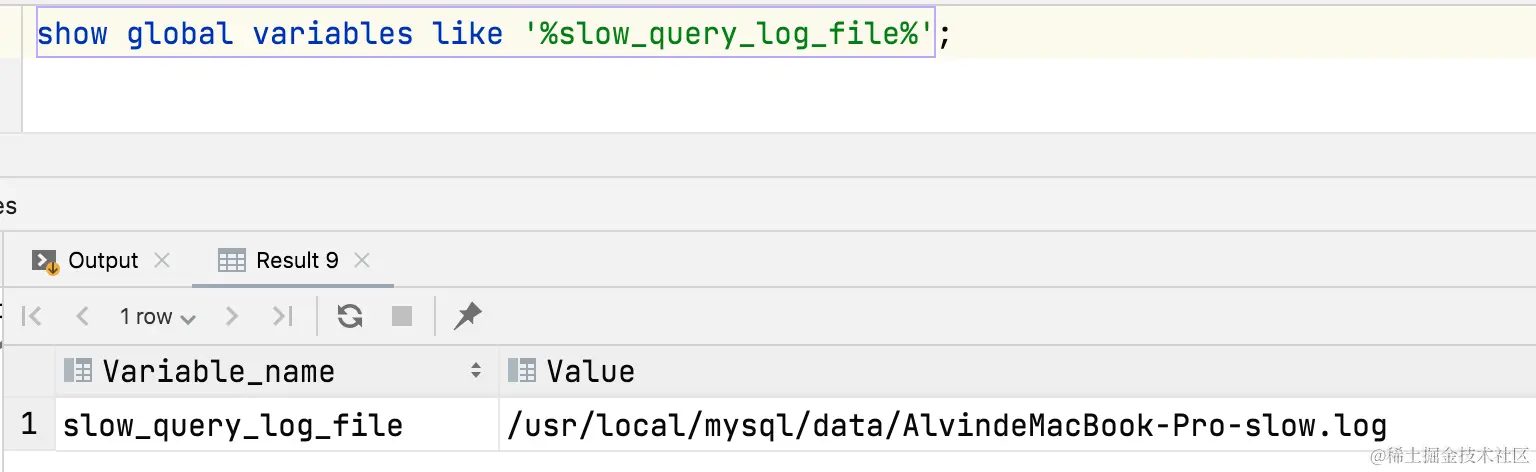Go to first page of results

[x=32, y=317]
